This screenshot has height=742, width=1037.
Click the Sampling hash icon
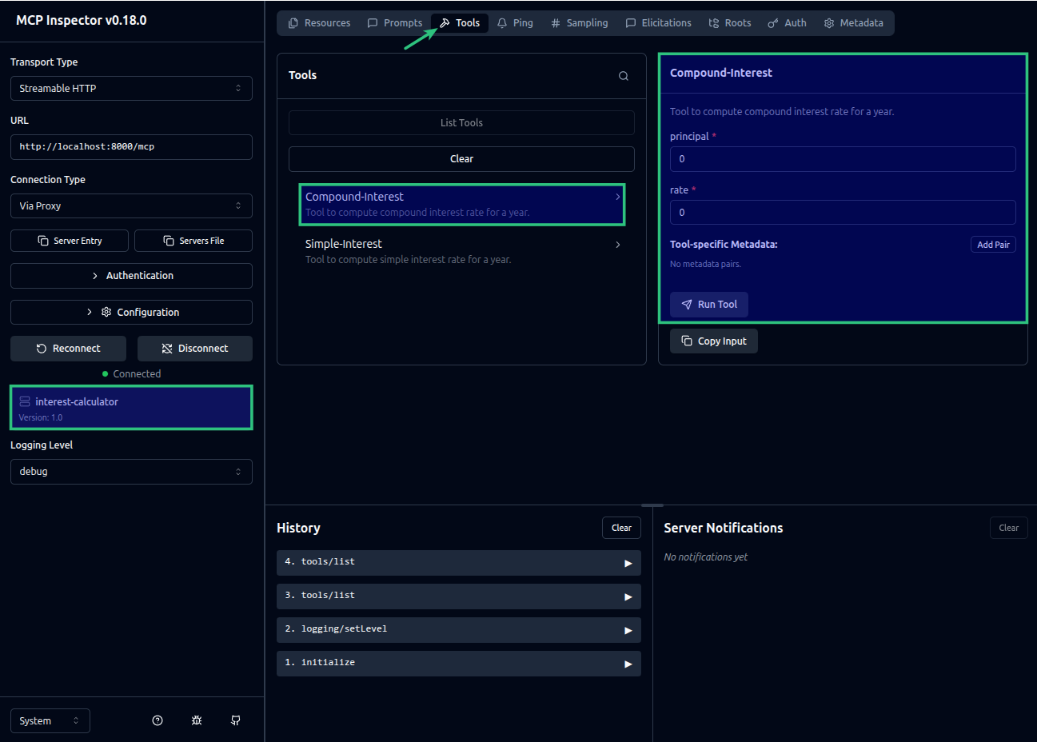coord(556,22)
